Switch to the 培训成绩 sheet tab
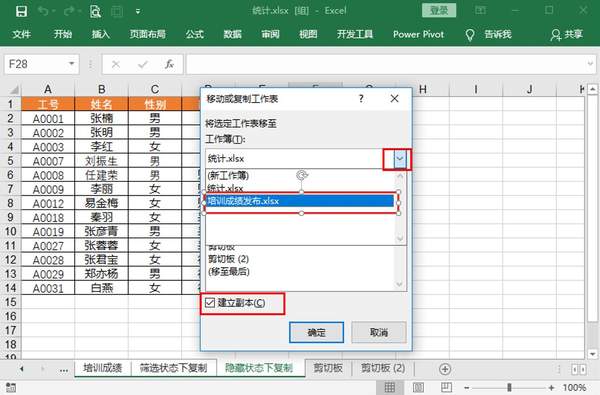The height and width of the screenshot is (395, 600). (x=103, y=368)
